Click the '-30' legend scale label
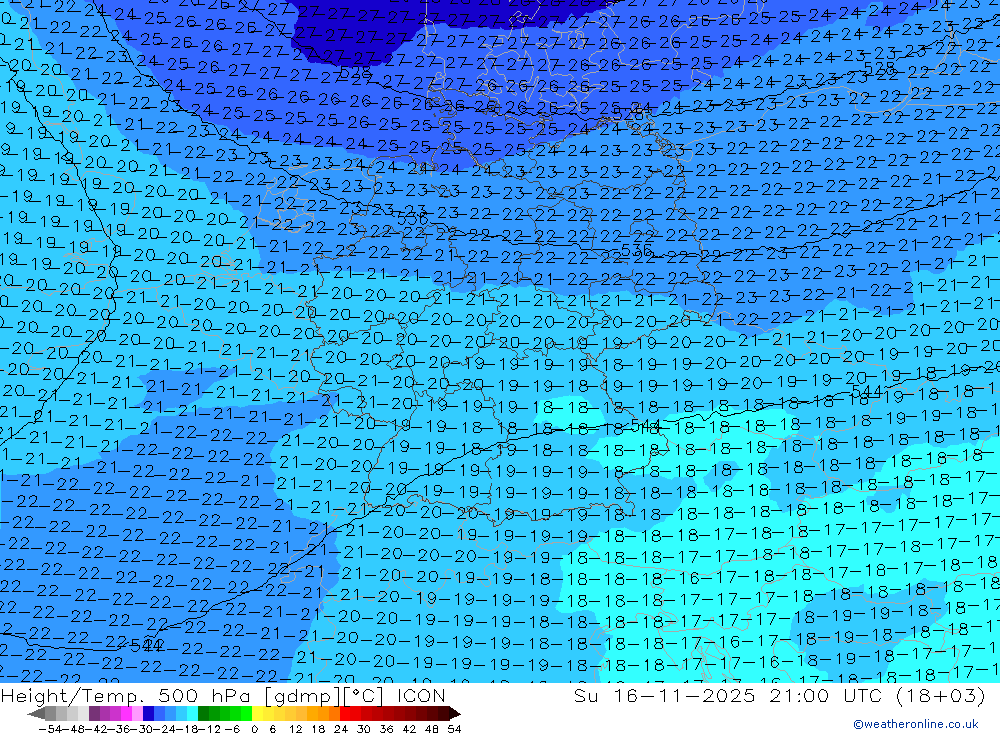The image size is (1000, 733). [x=142, y=729]
